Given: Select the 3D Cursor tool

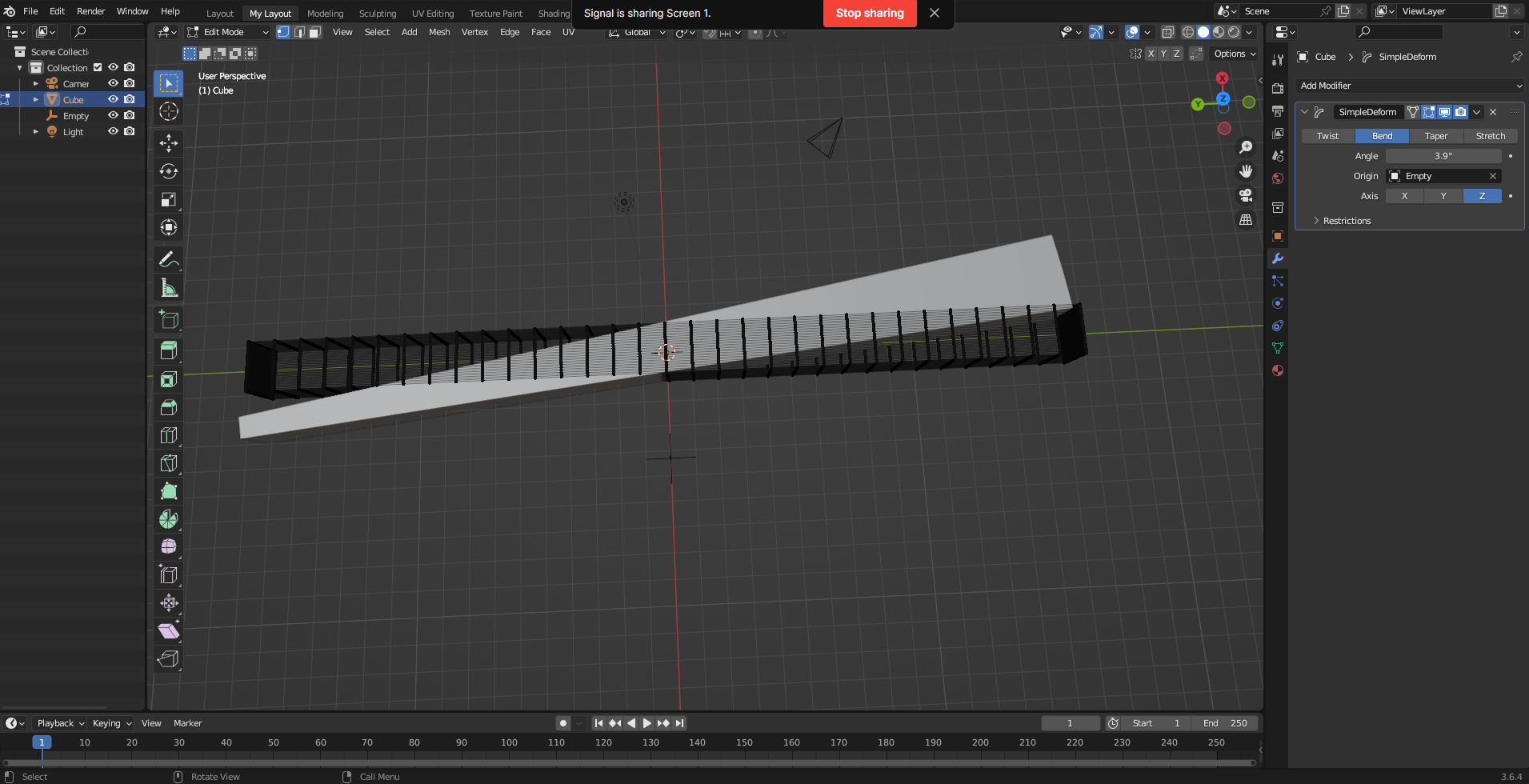Looking at the screenshot, I should point(169,111).
